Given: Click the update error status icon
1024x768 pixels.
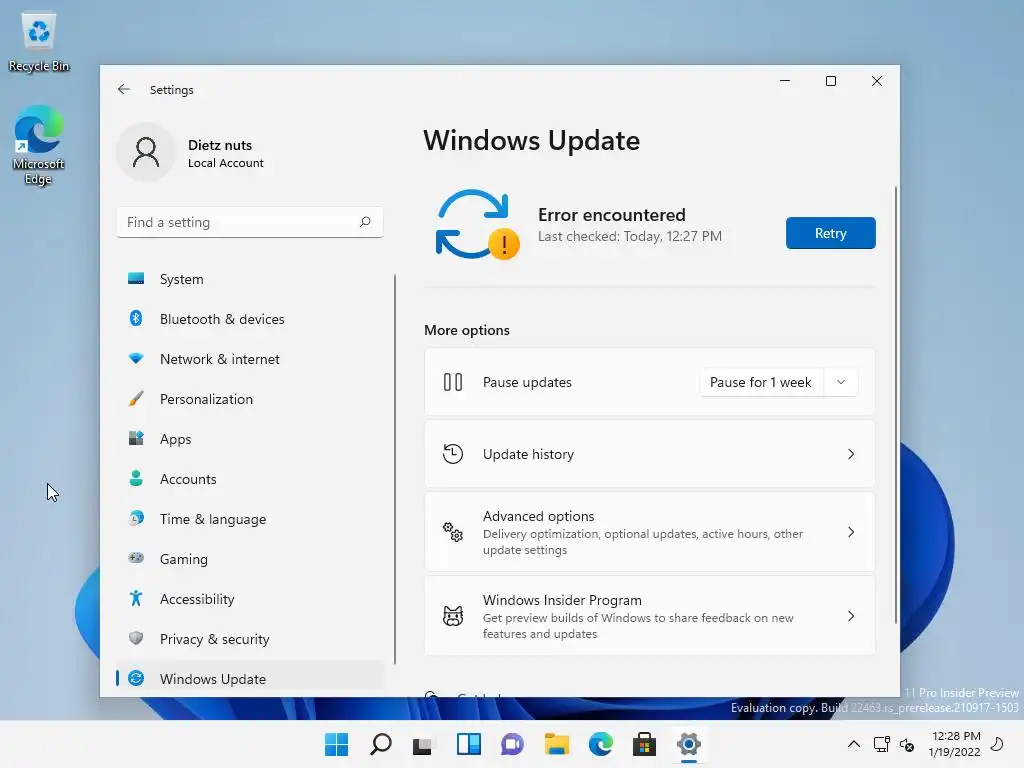Looking at the screenshot, I should click(x=477, y=225).
